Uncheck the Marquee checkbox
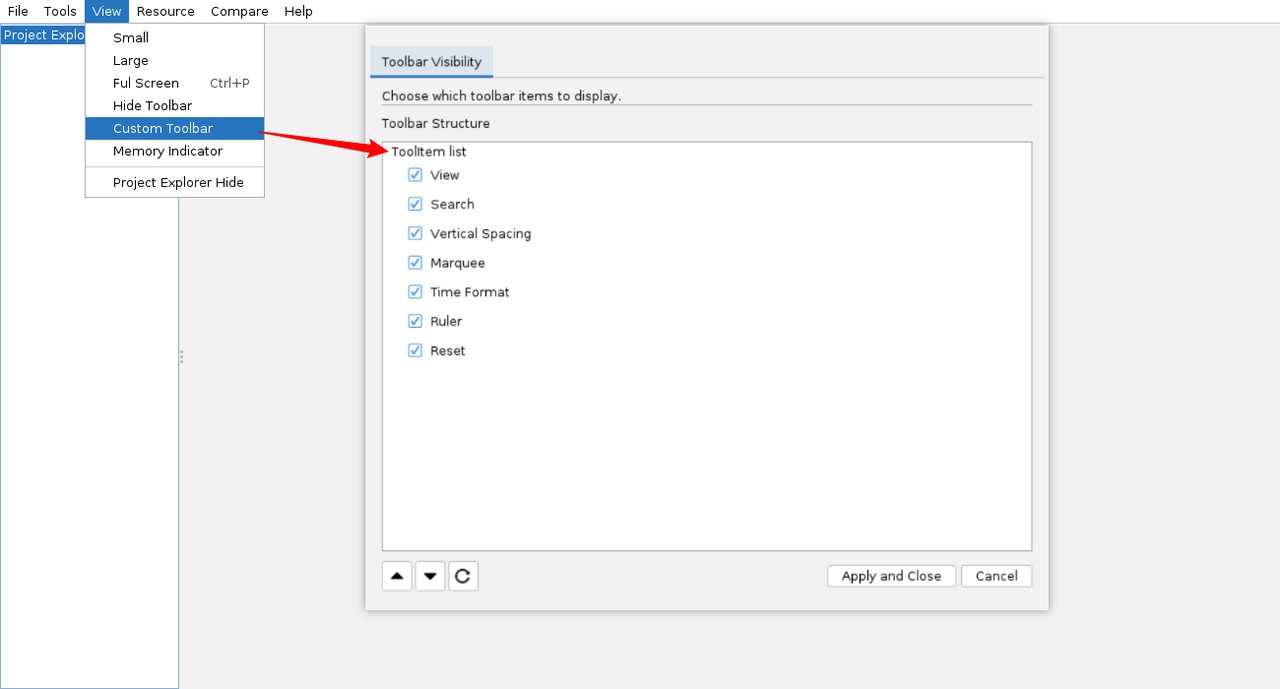The height and width of the screenshot is (689, 1280). pos(415,263)
